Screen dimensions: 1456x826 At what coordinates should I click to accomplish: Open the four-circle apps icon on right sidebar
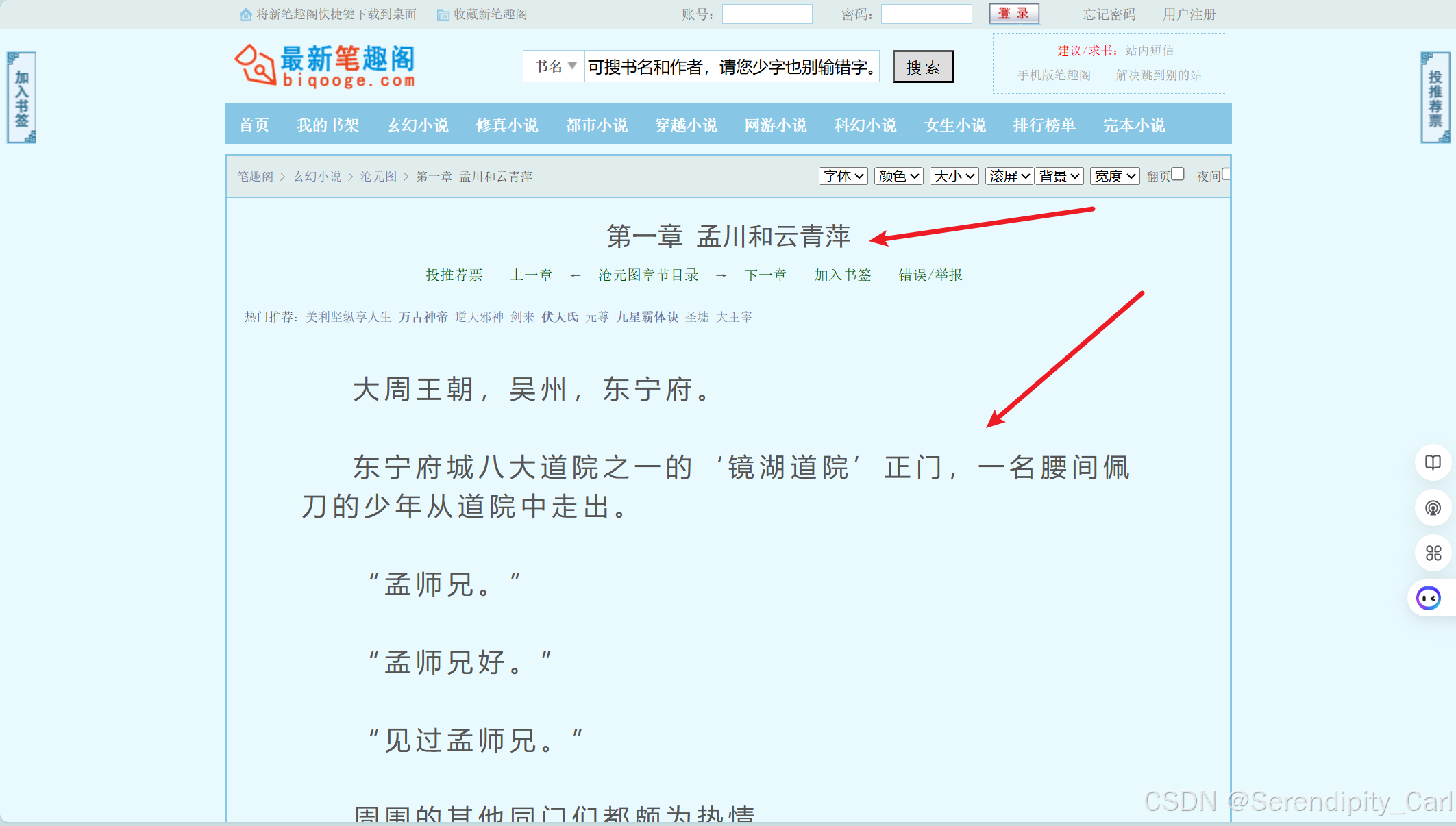pos(1433,553)
